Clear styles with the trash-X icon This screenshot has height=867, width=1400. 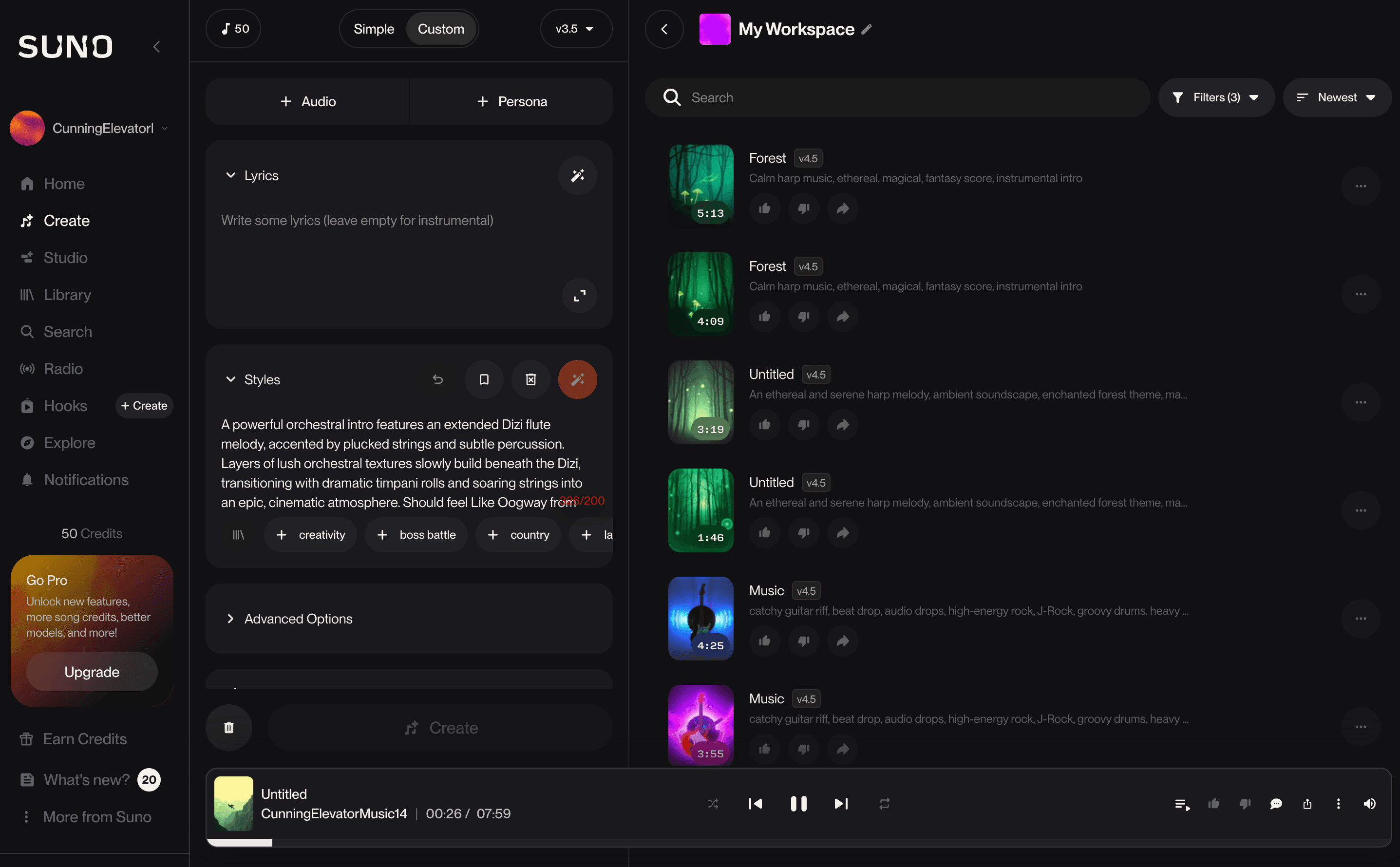pos(531,379)
